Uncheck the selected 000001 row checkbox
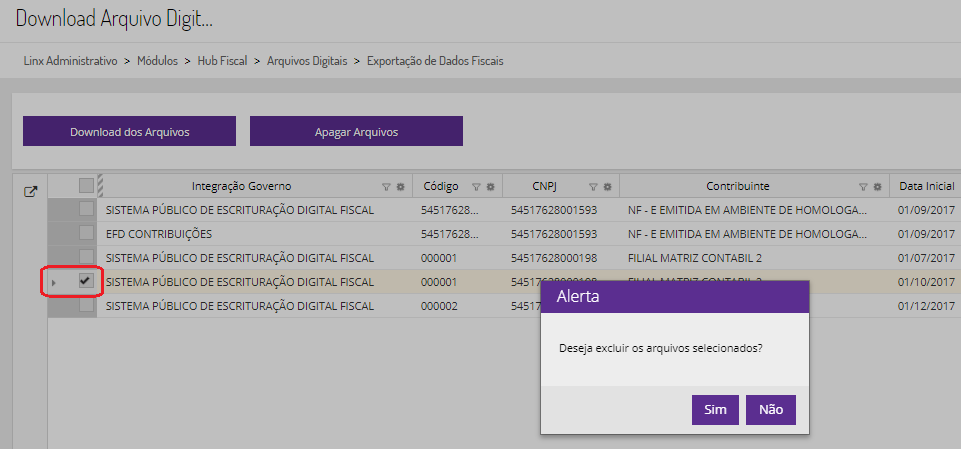This screenshot has width=961, height=449. pyautogui.click(x=86, y=281)
